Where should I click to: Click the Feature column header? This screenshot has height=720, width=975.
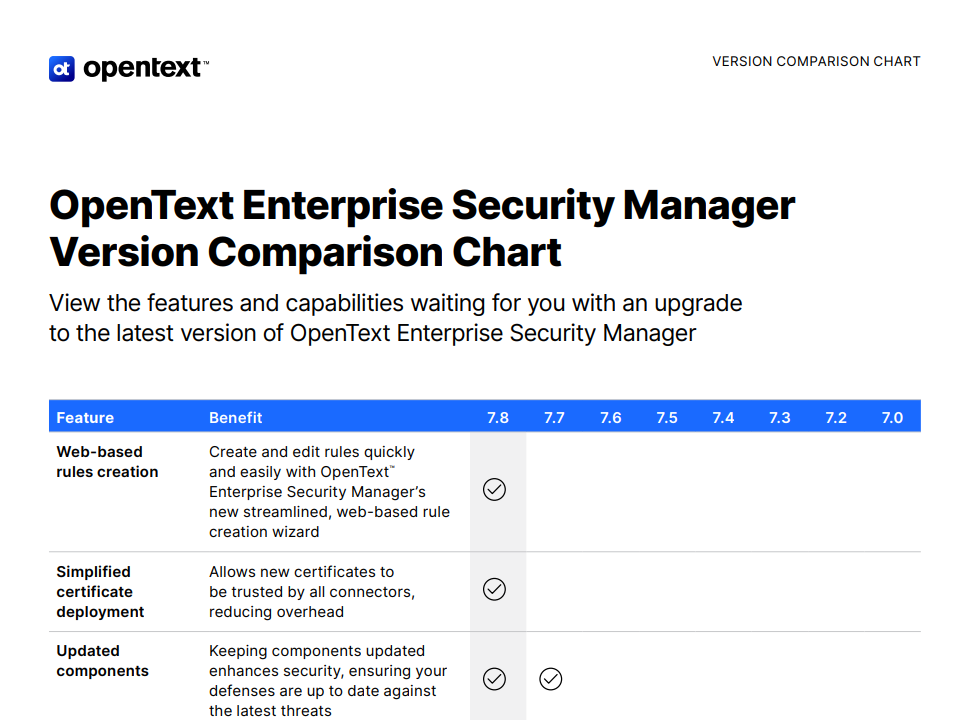pyautogui.click(x=85, y=418)
